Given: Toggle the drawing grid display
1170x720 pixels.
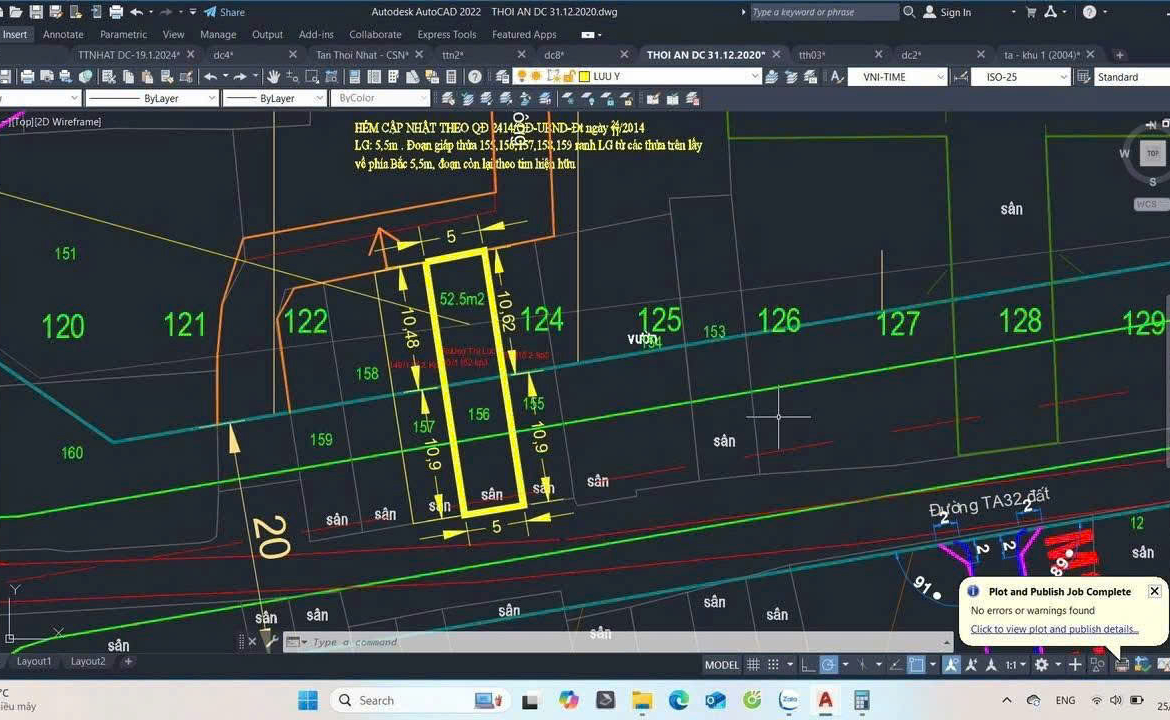Looking at the screenshot, I should [753, 665].
